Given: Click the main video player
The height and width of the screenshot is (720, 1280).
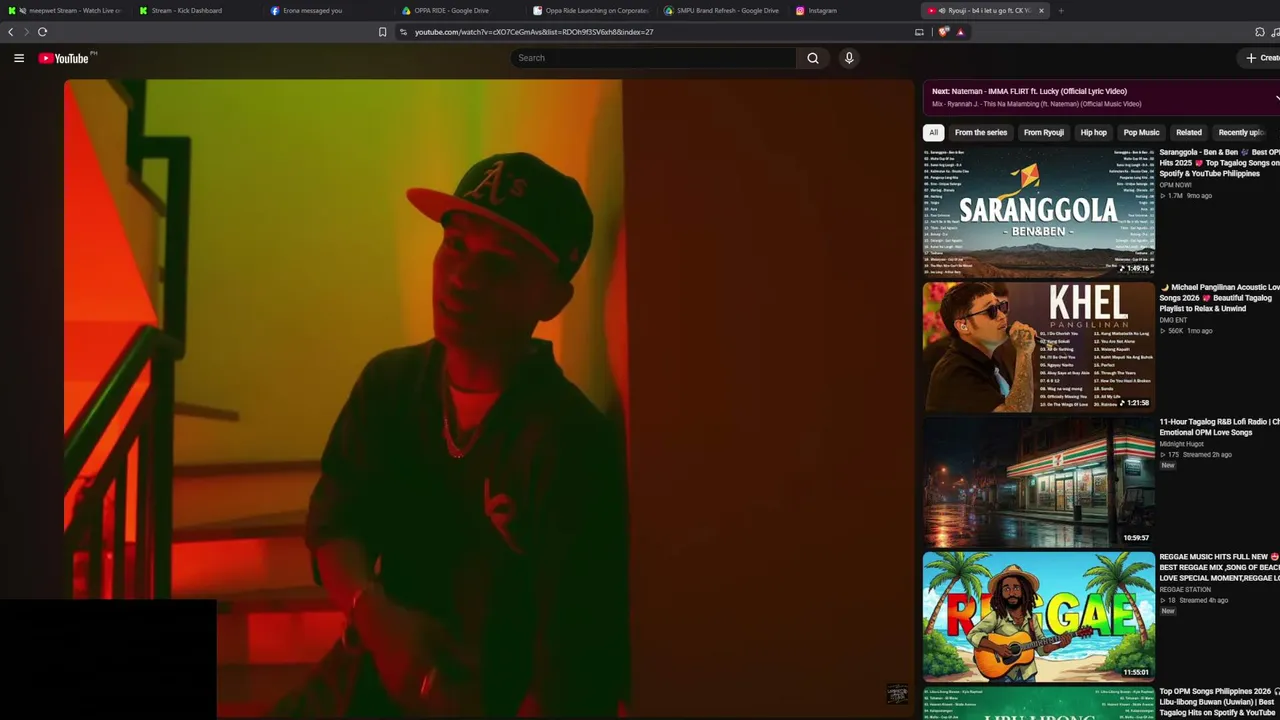Looking at the screenshot, I should click(489, 399).
